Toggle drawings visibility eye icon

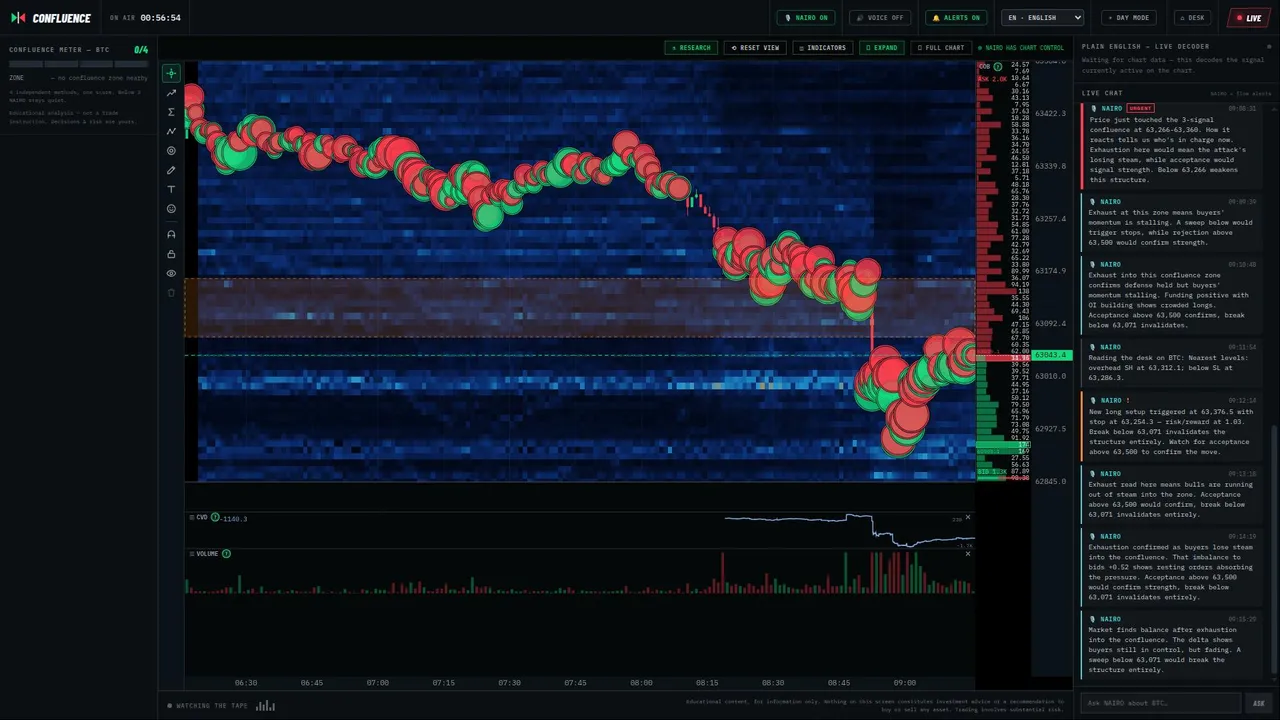tap(171, 273)
